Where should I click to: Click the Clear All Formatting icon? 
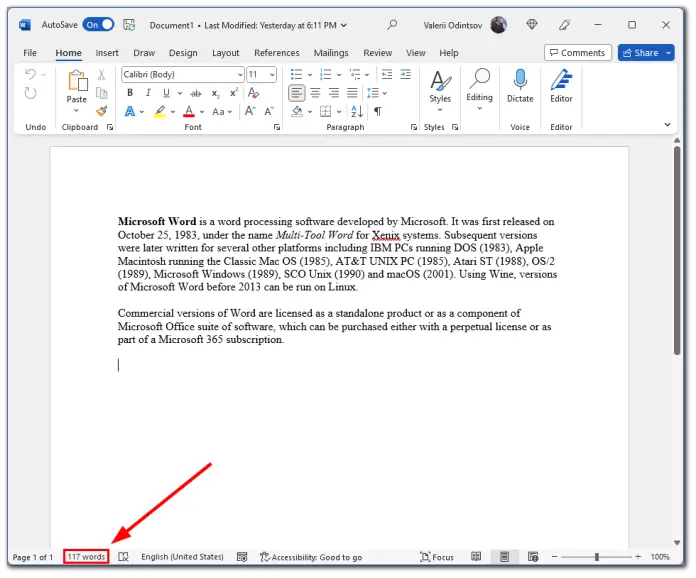[x=253, y=93]
